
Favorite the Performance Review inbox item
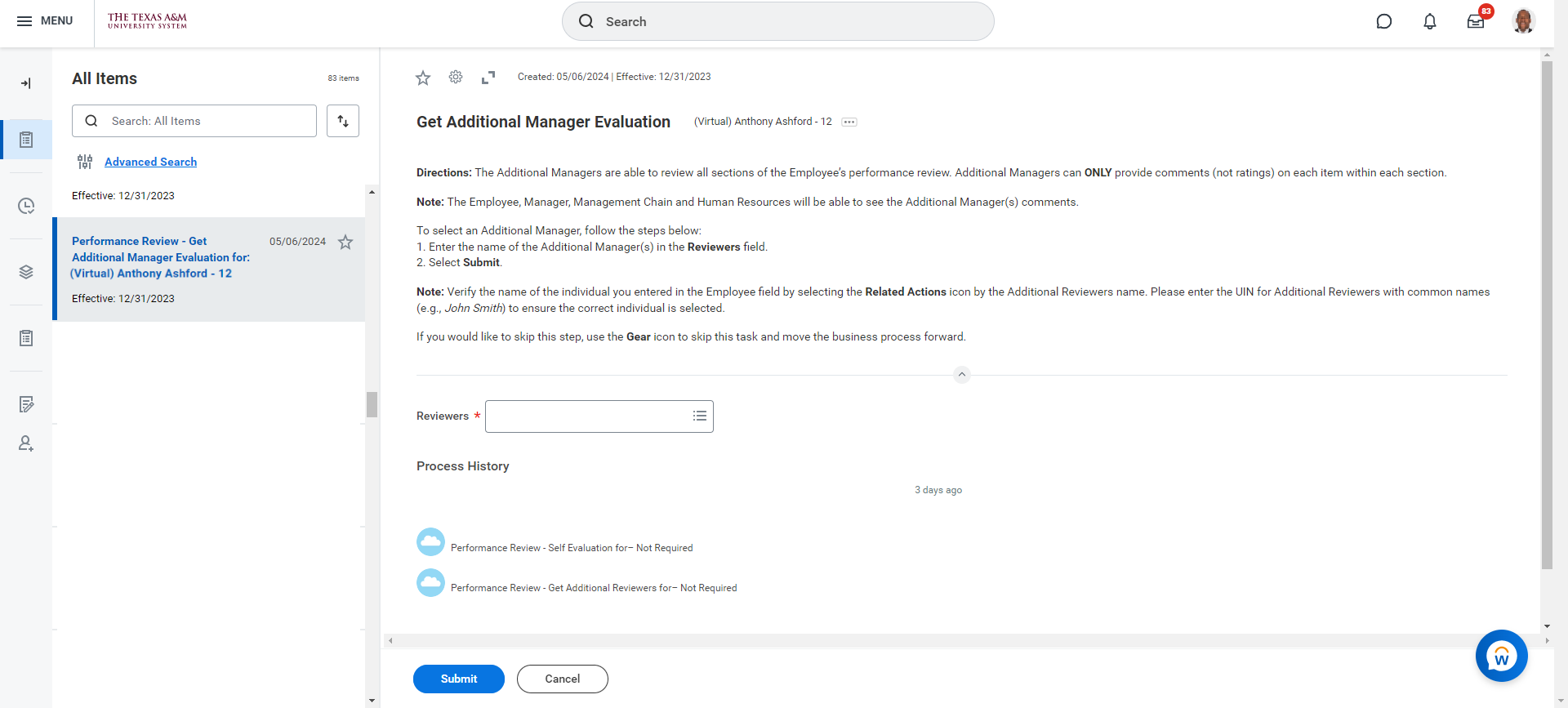[345, 242]
